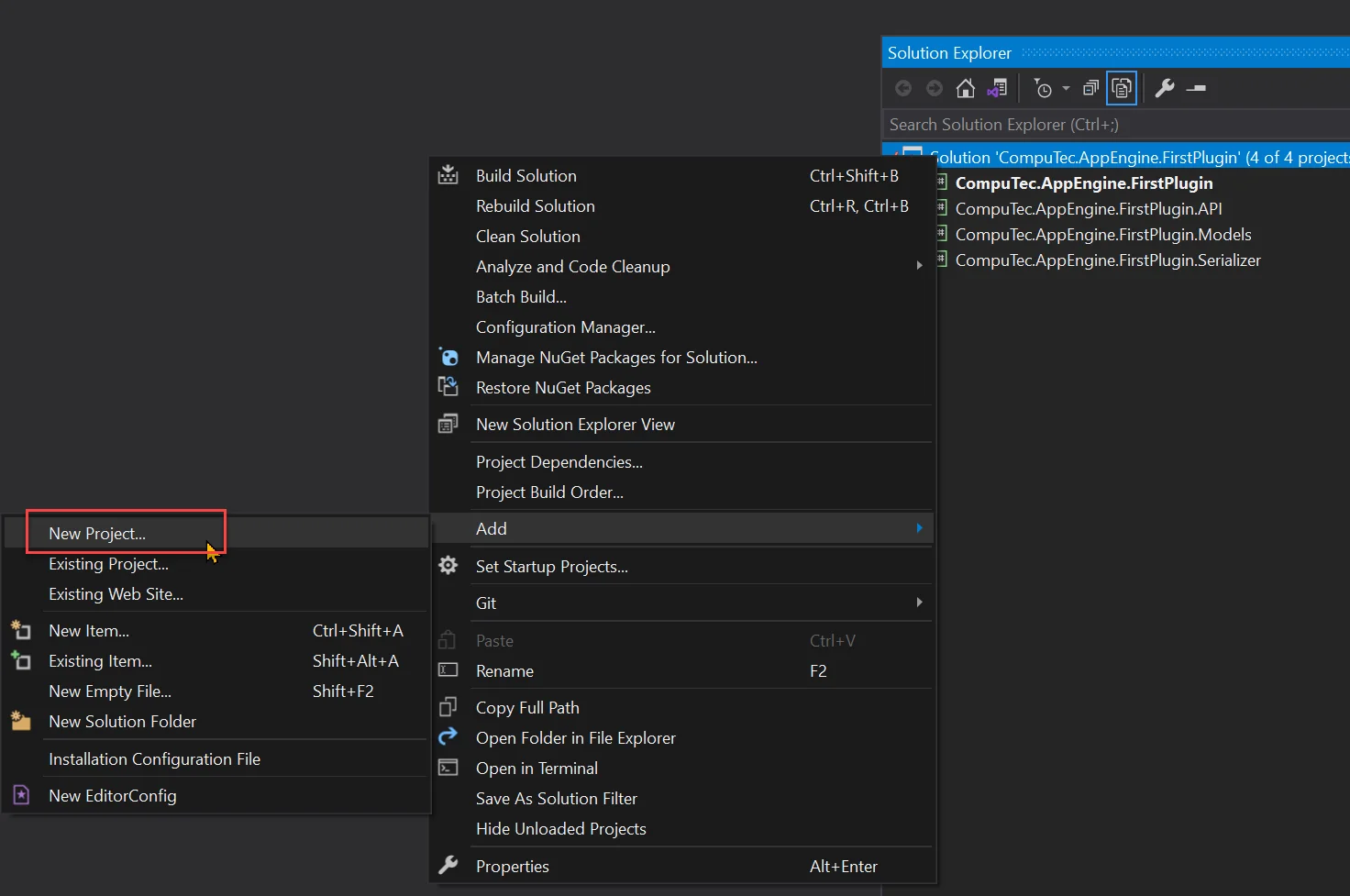Select Manage NuGet Packages for Solution...
Image resolution: width=1350 pixels, height=896 pixels.
[x=616, y=357]
